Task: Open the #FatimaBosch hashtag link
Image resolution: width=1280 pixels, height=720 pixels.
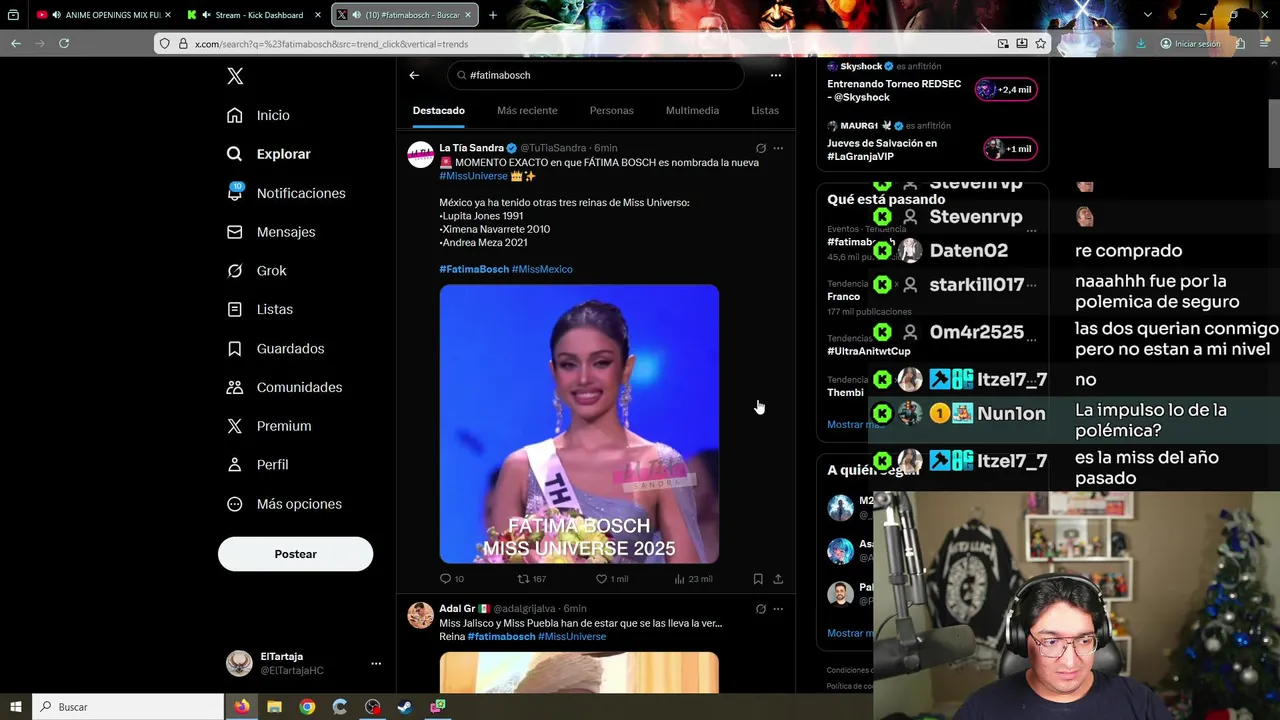Action: pyautogui.click(x=474, y=269)
